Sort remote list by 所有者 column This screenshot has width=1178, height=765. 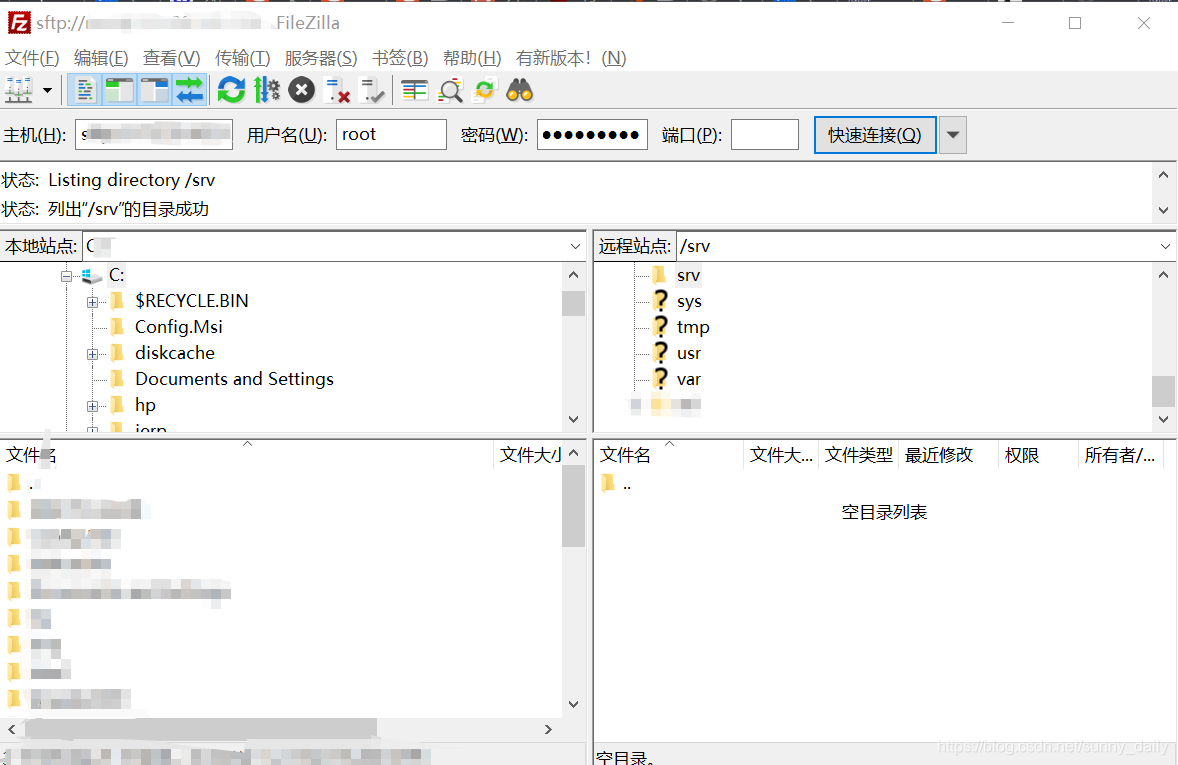1120,455
